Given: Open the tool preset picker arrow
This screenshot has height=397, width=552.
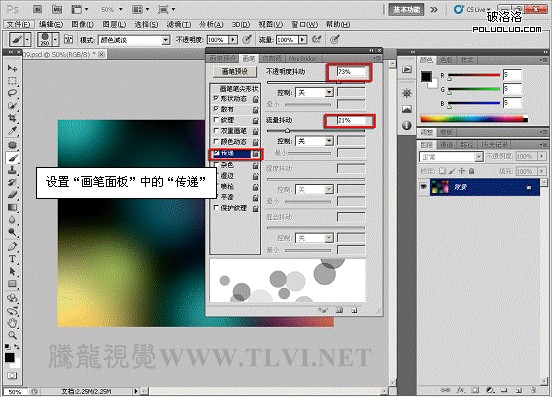Looking at the screenshot, I should (27, 39).
